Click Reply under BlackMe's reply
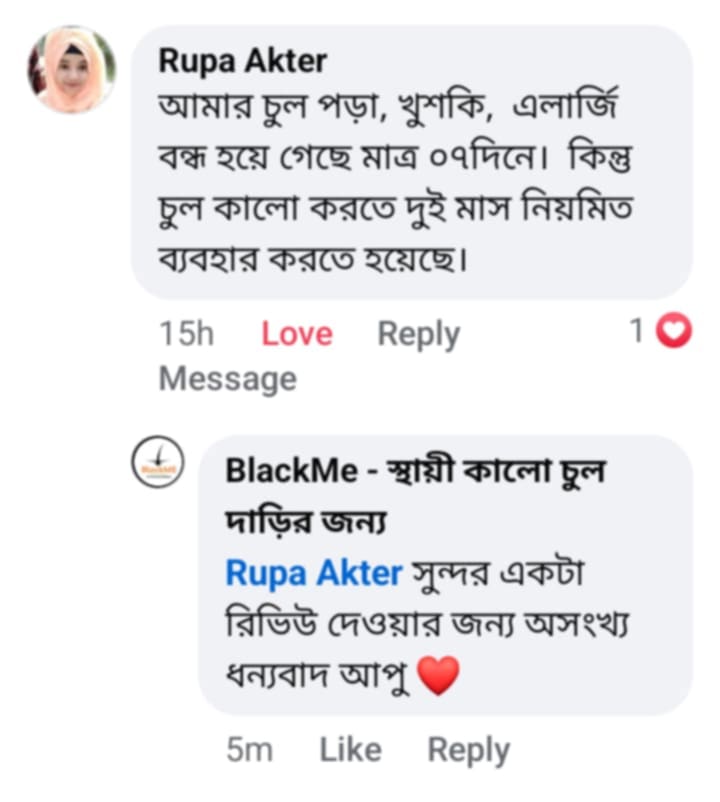This screenshot has width=720, height=802. coord(469,748)
